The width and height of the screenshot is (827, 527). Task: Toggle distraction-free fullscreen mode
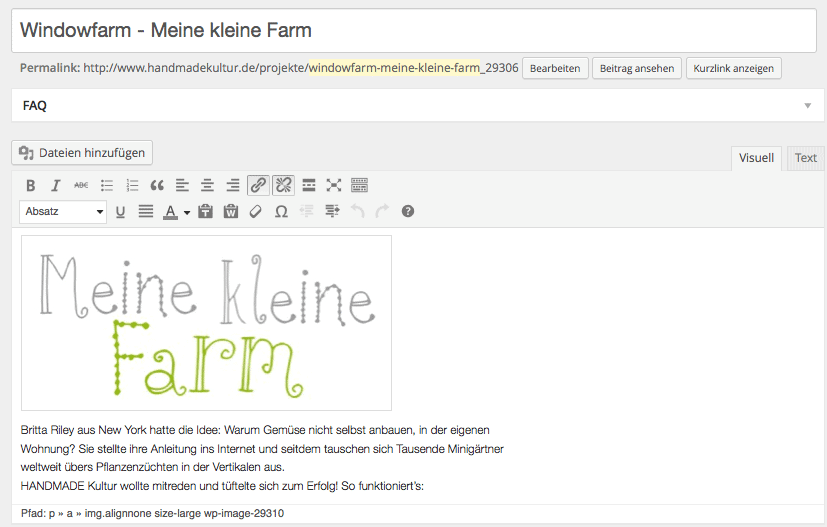(334, 185)
